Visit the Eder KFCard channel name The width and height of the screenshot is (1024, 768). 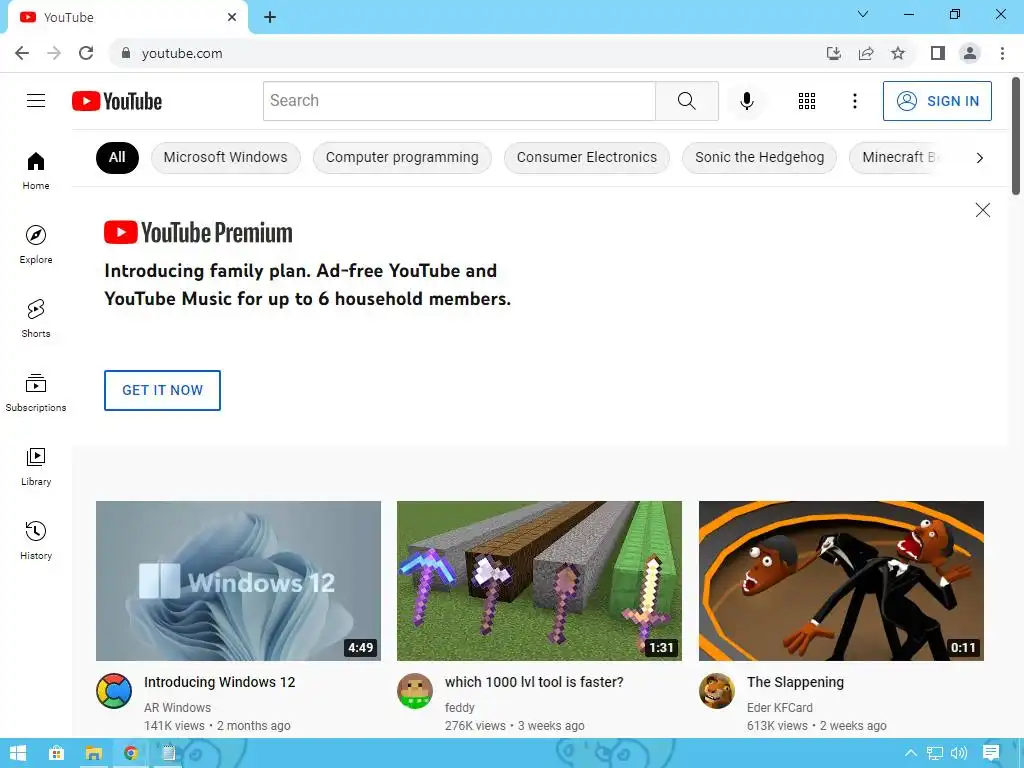(x=780, y=707)
